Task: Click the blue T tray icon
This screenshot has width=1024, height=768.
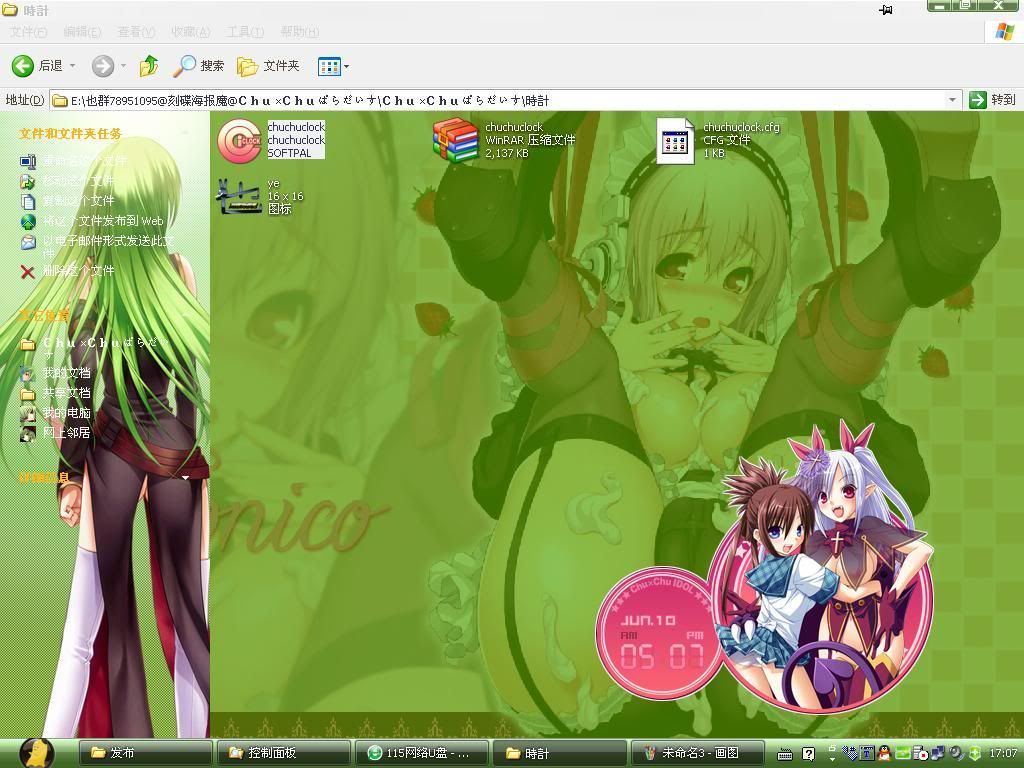Action: coord(867,753)
